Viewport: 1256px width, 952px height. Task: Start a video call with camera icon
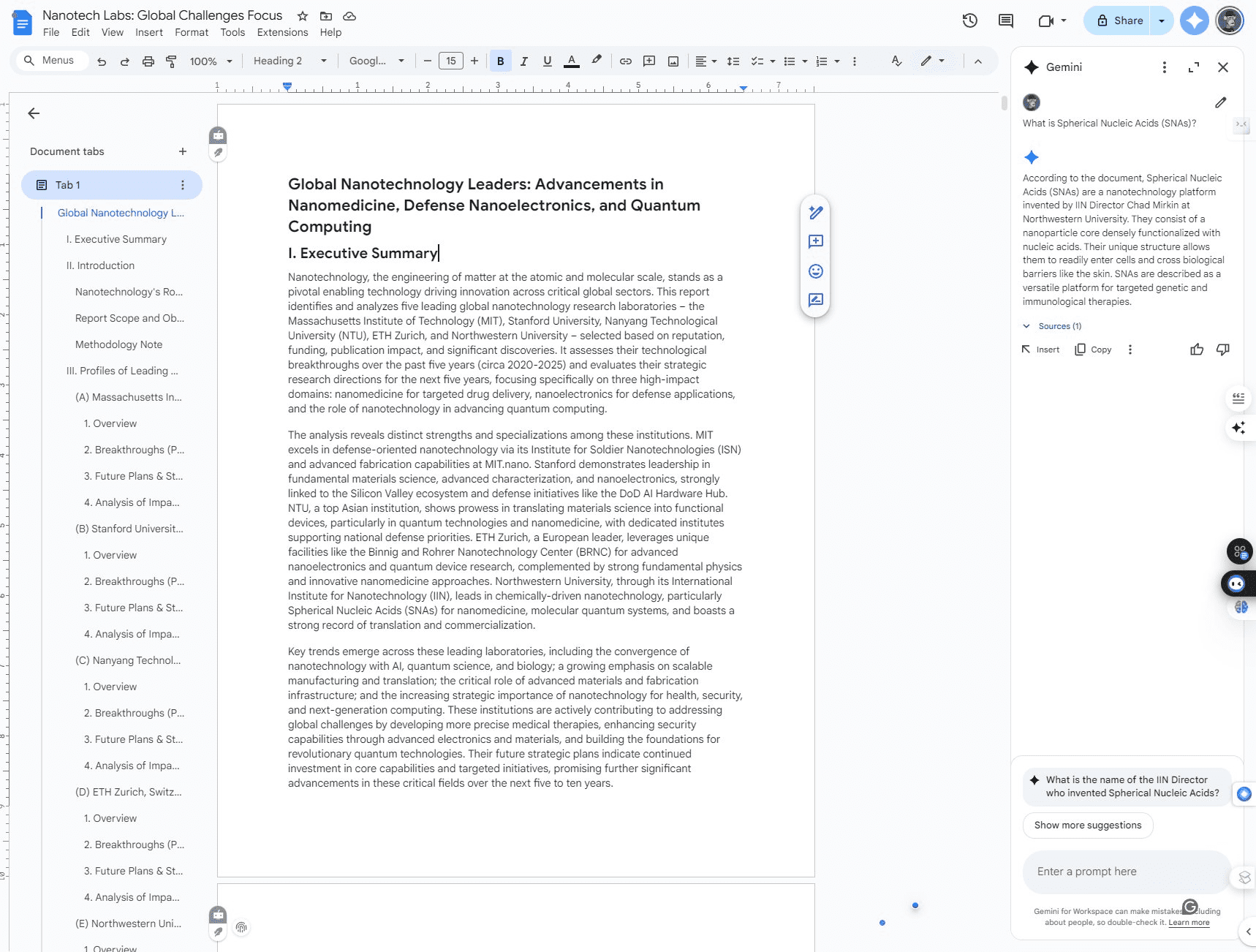point(1046,20)
